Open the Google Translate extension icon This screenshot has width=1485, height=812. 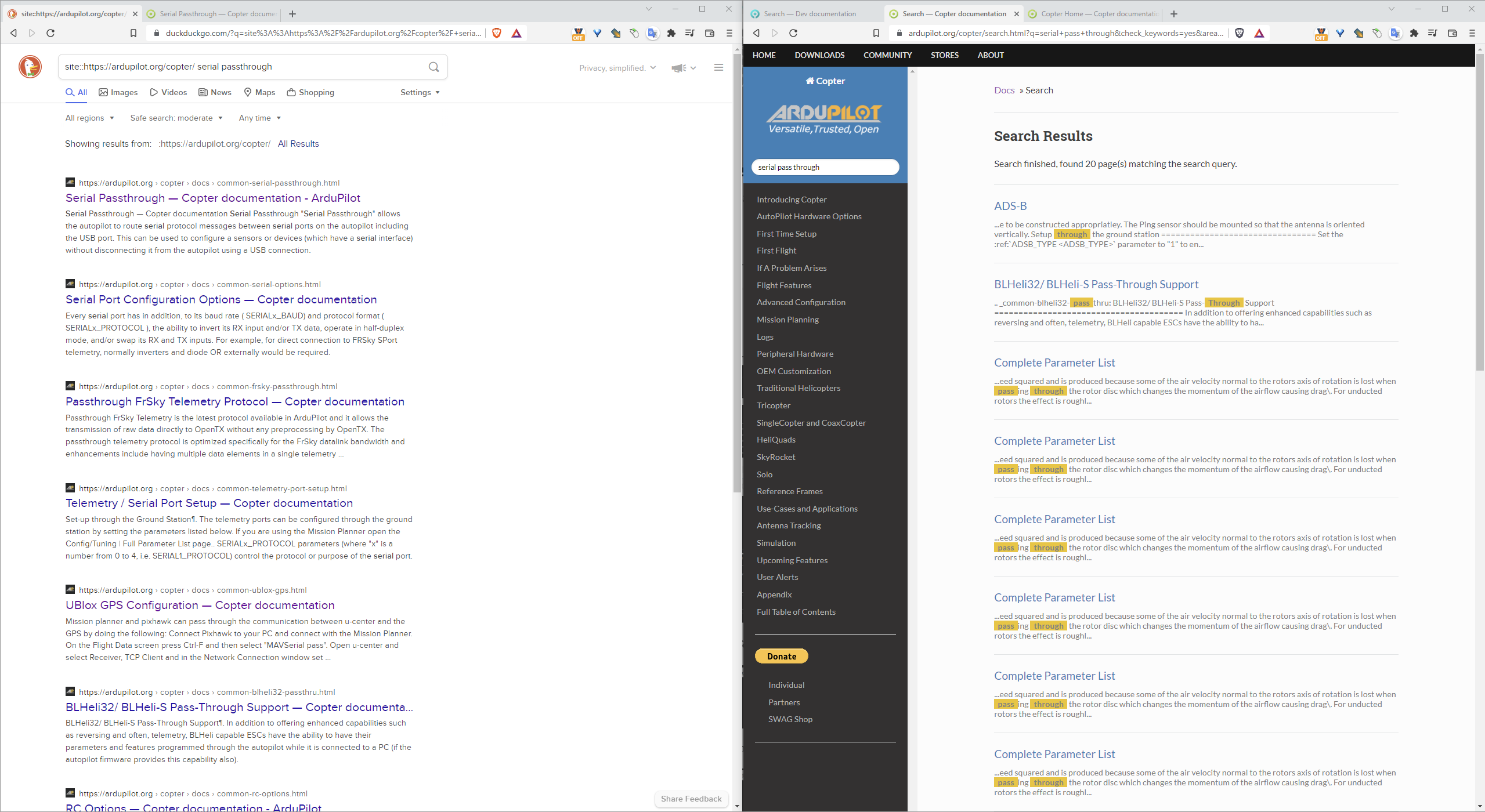[652, 33]
